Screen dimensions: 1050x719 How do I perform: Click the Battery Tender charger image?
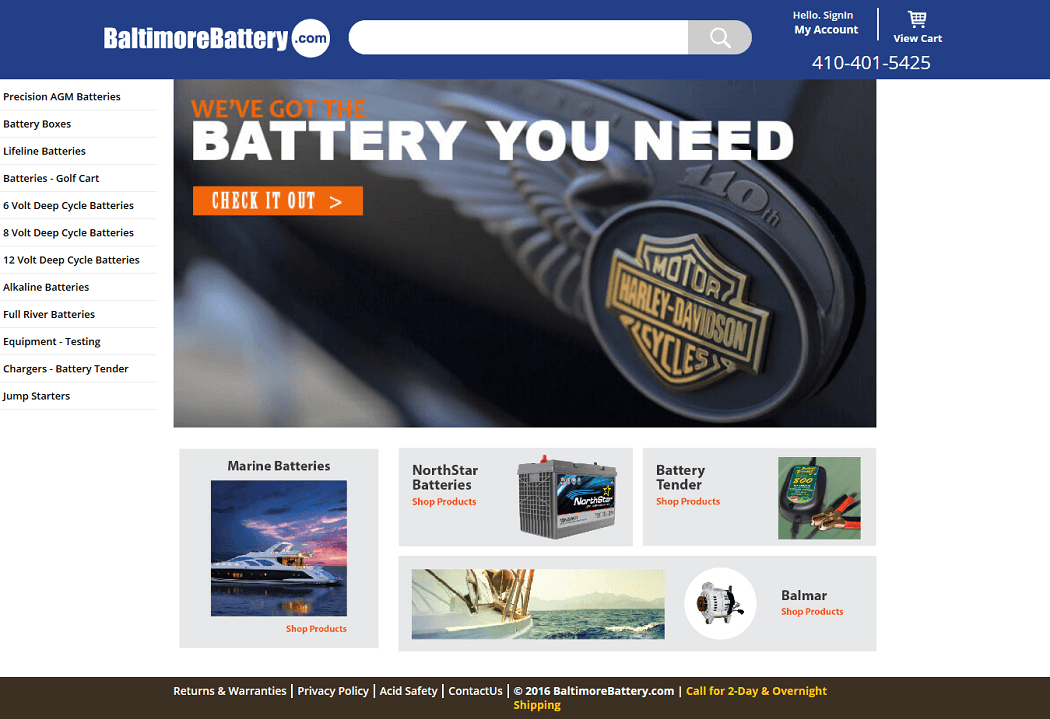point(819,498)
